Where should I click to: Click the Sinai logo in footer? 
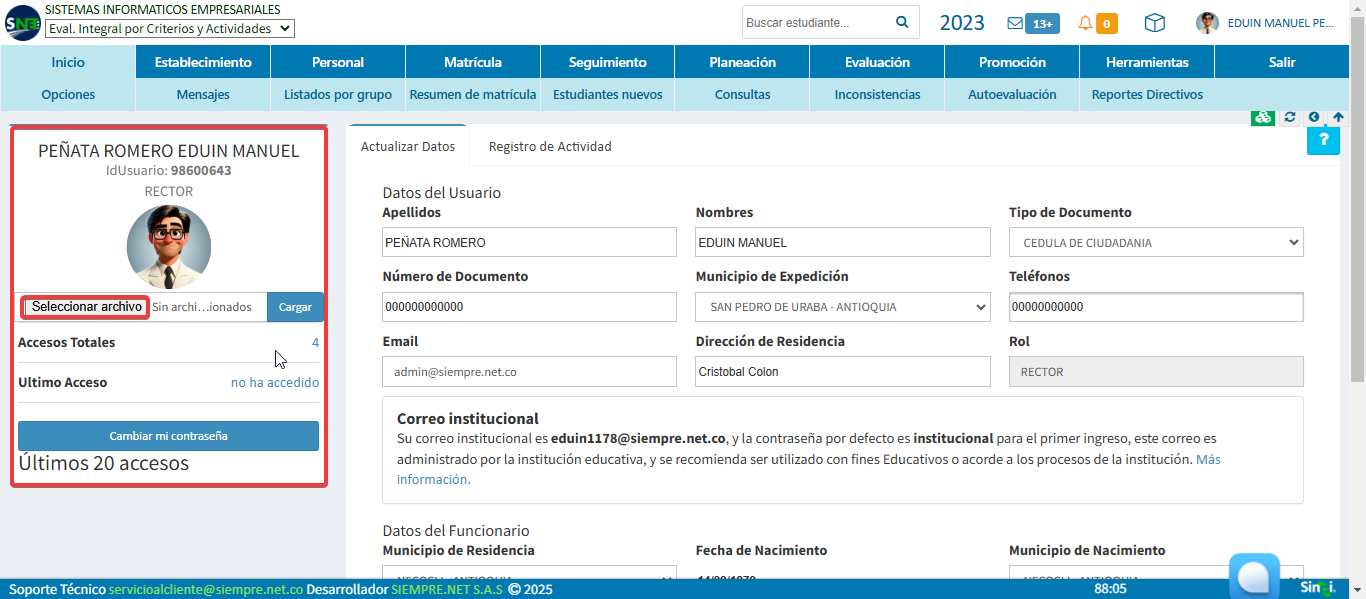(1318, 587)
